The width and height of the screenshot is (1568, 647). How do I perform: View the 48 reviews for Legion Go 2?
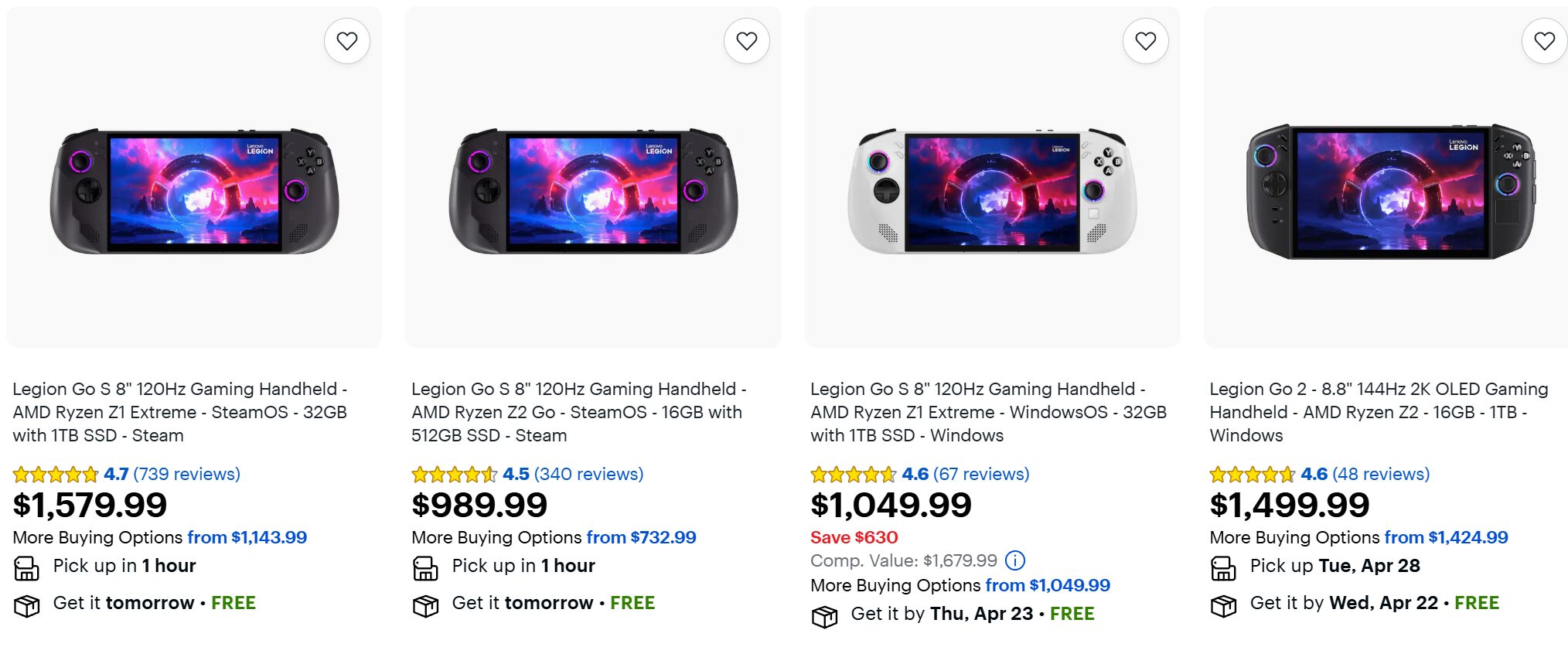coord(1381,474)
